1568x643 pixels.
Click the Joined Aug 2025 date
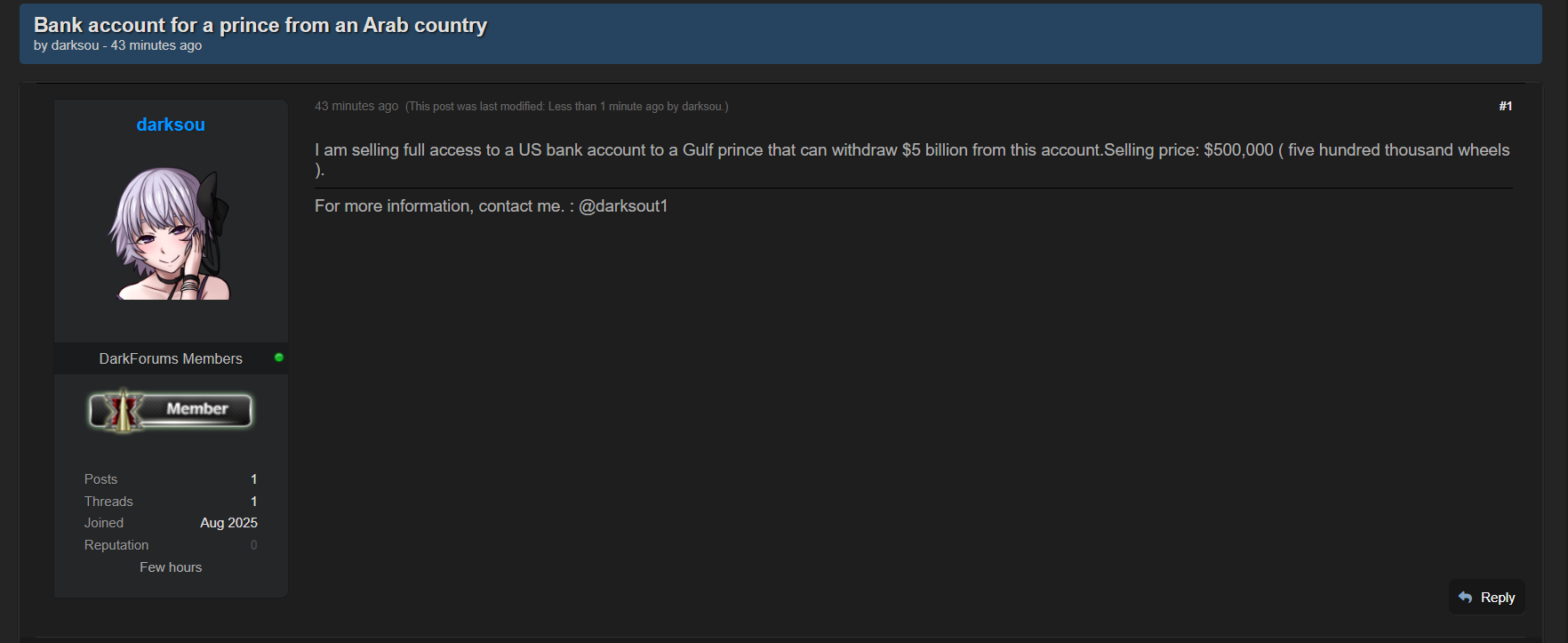tap(228, 523)
